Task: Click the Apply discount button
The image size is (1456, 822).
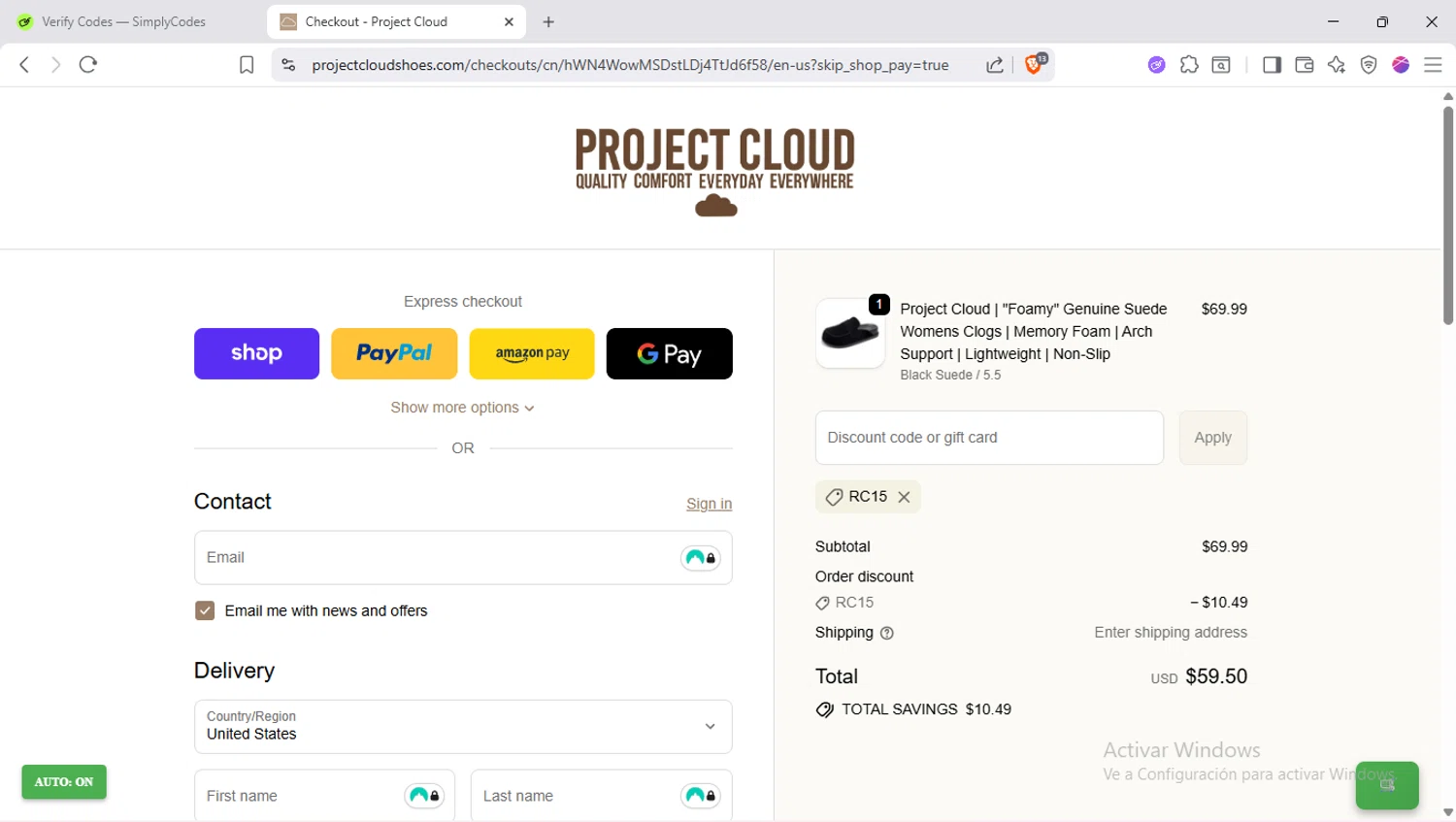Action: tap(1213, 438)
